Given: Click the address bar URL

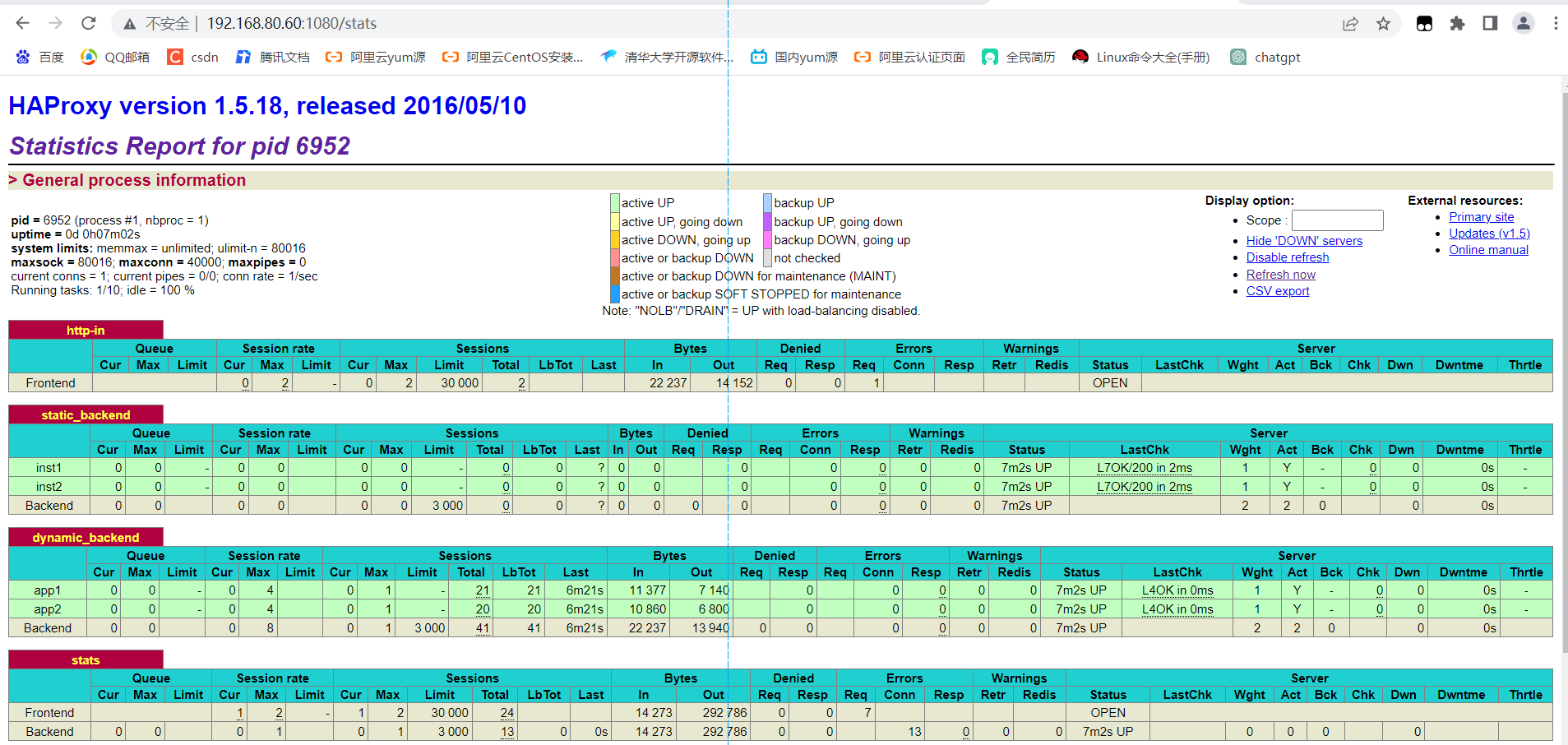Looking at the screenshot, I should click(292, 24).
